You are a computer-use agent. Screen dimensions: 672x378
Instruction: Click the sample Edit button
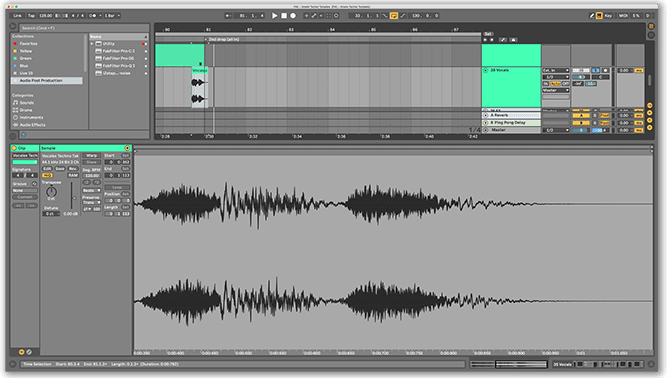pos(47,169)
